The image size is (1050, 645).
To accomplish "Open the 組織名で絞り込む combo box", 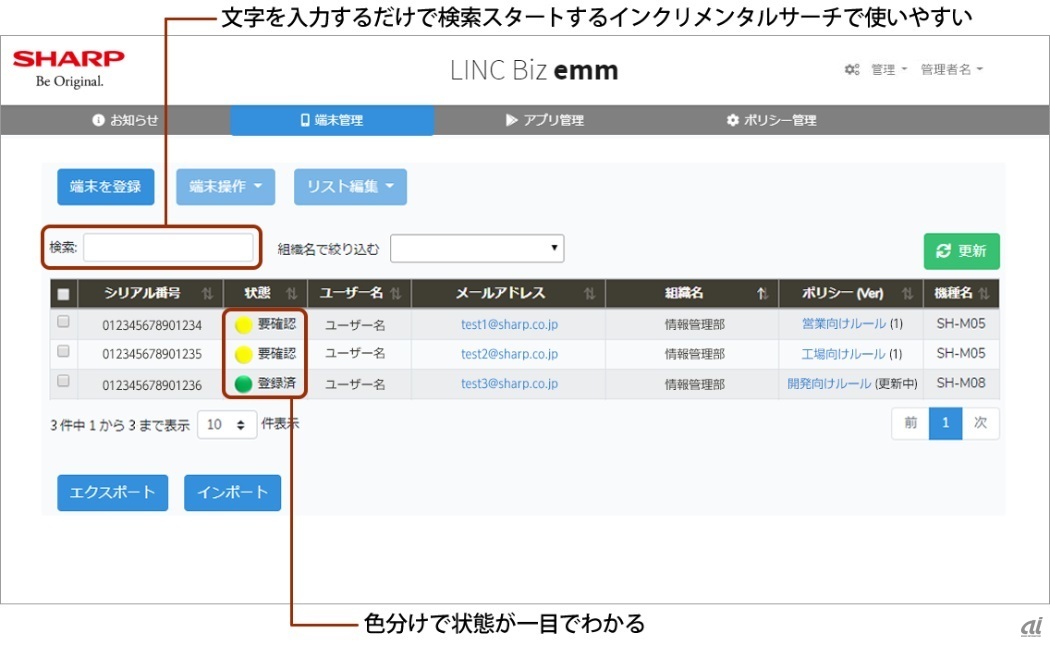I will pyautogui.click(x=477, y=248).
